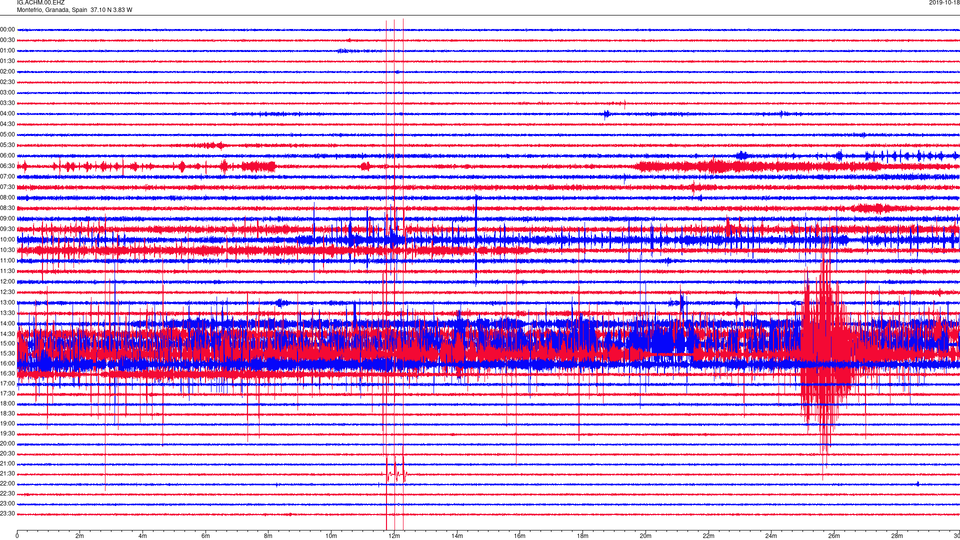
Task: Click the 18m axis tick label
Action: click(582, 536)
